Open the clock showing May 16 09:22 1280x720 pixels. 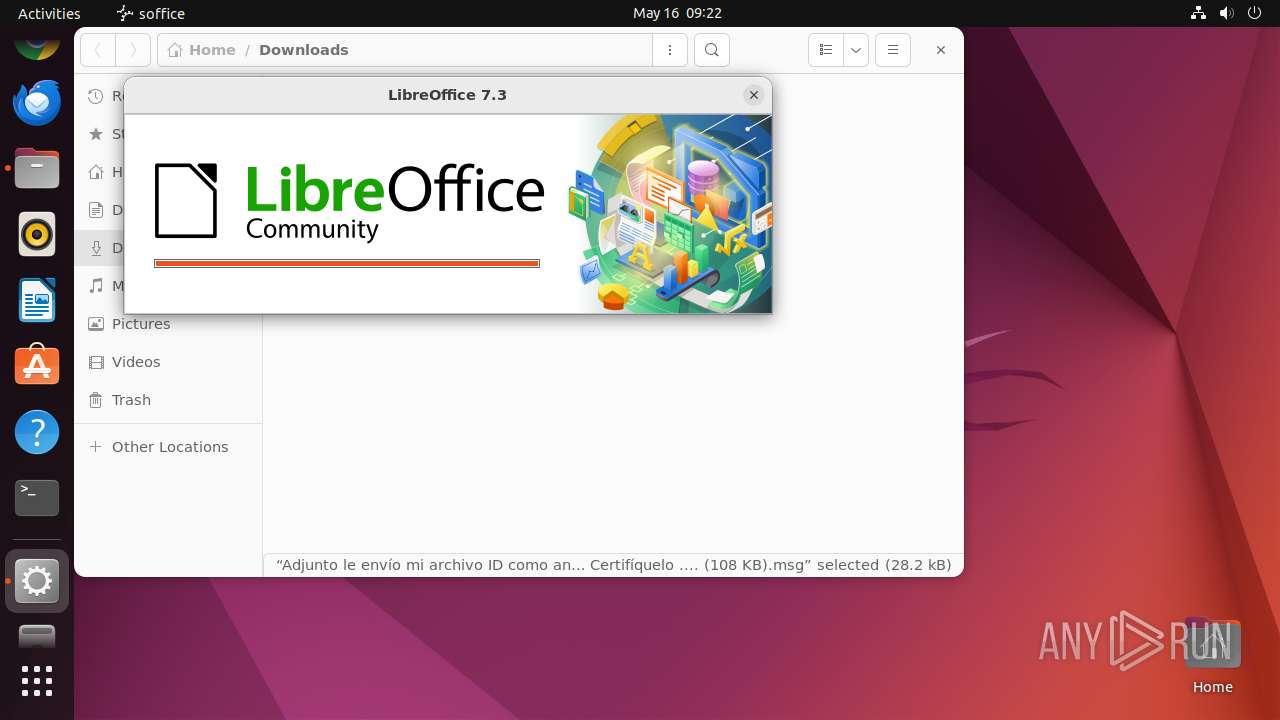[677, 13]
